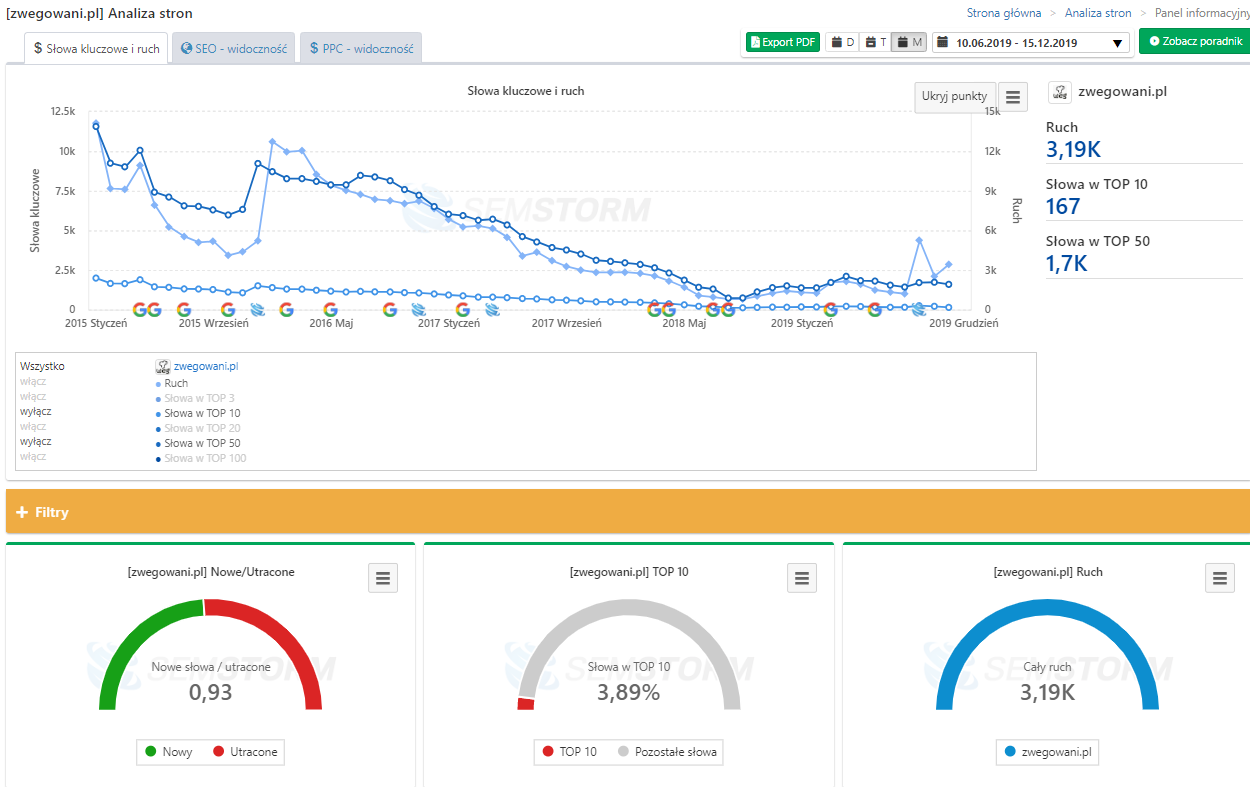Open the TOP 10 gauge menu icon
The image size is (1250, 787).
coord(801,577)
